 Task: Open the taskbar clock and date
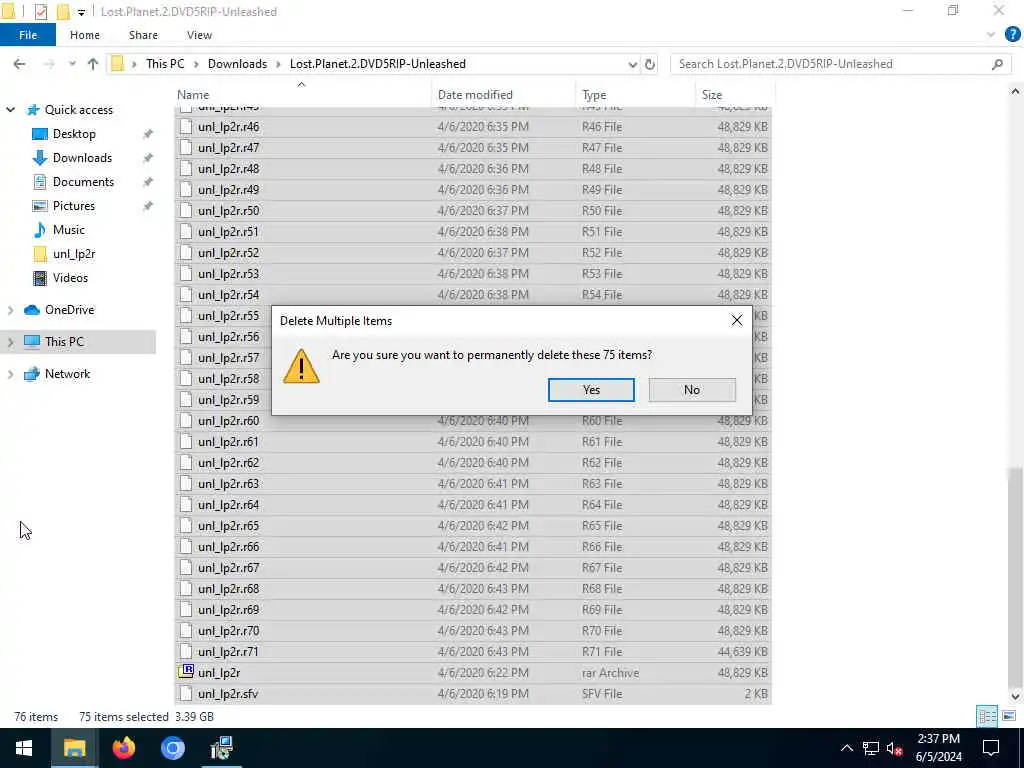pos(938,748)
